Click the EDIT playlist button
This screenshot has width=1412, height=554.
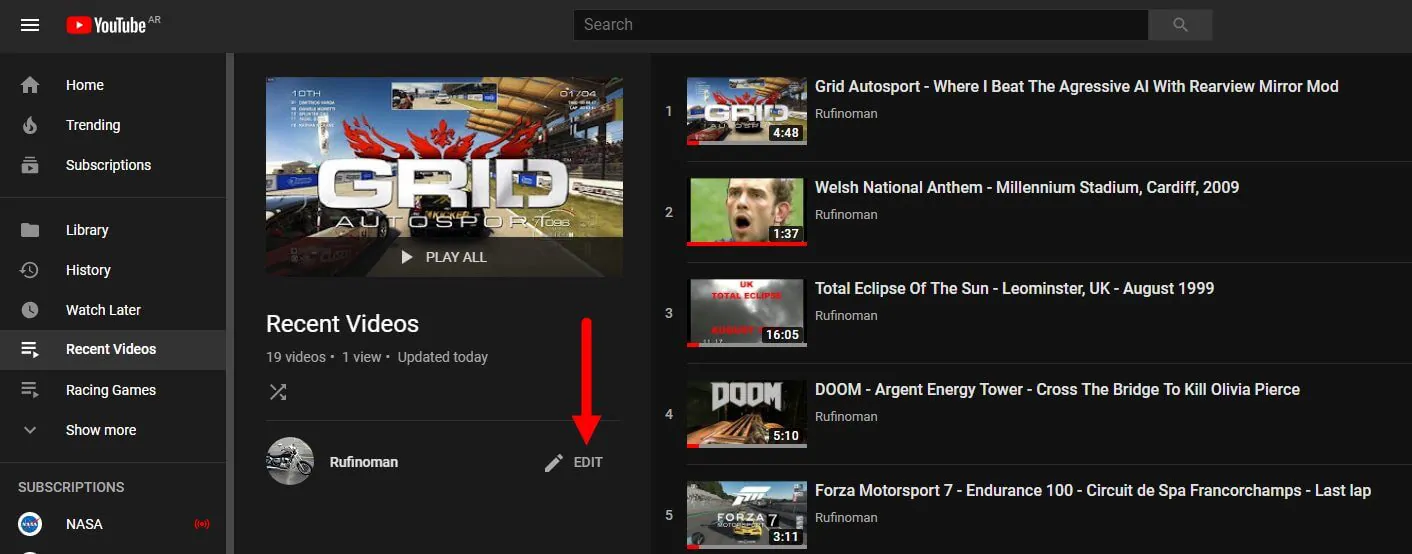(574, 462)
